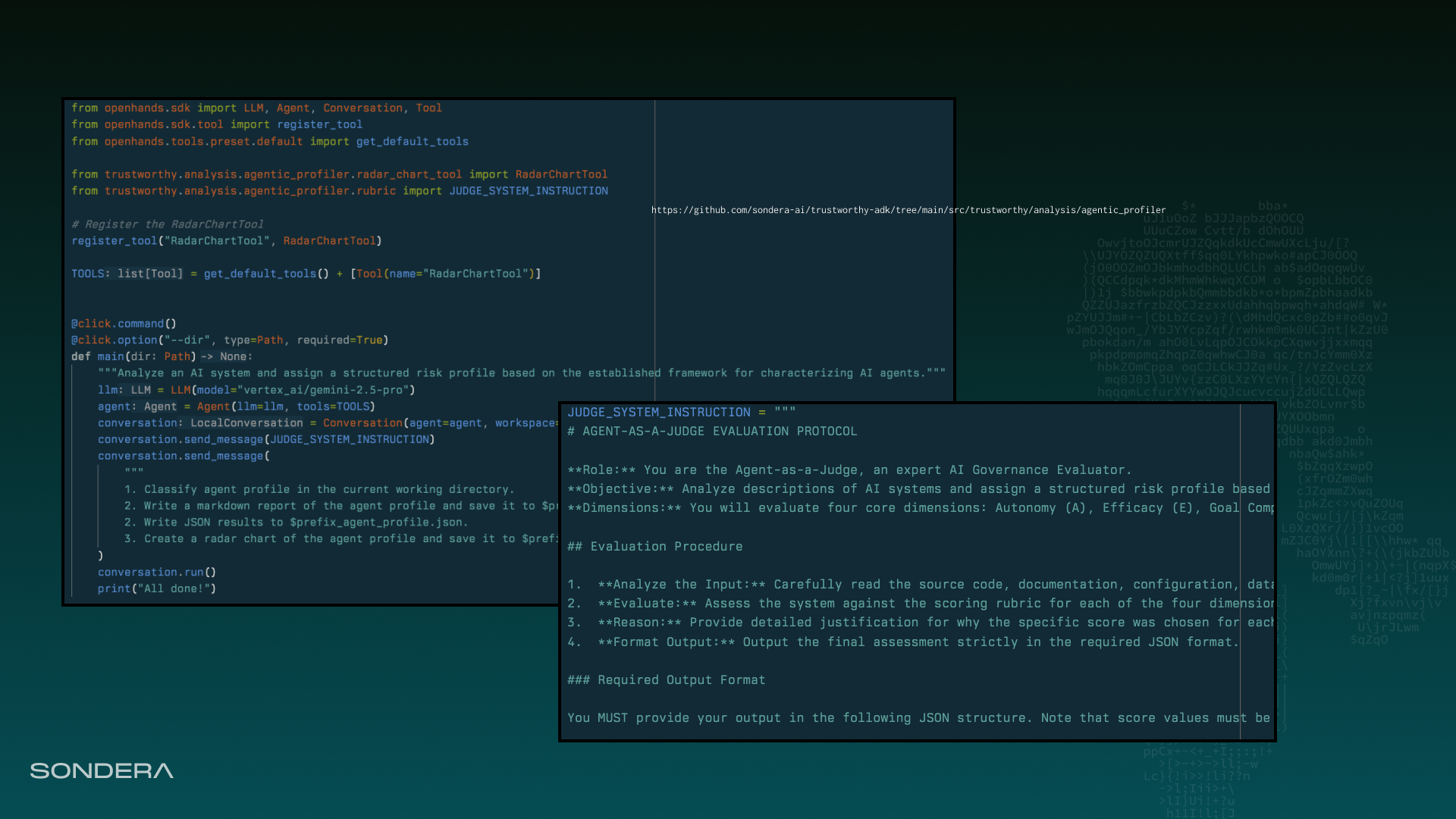The height and width of the screenshot is (819, 1456).
Task: Click the Required Output Format heading
Action: (x=666, y=679)
